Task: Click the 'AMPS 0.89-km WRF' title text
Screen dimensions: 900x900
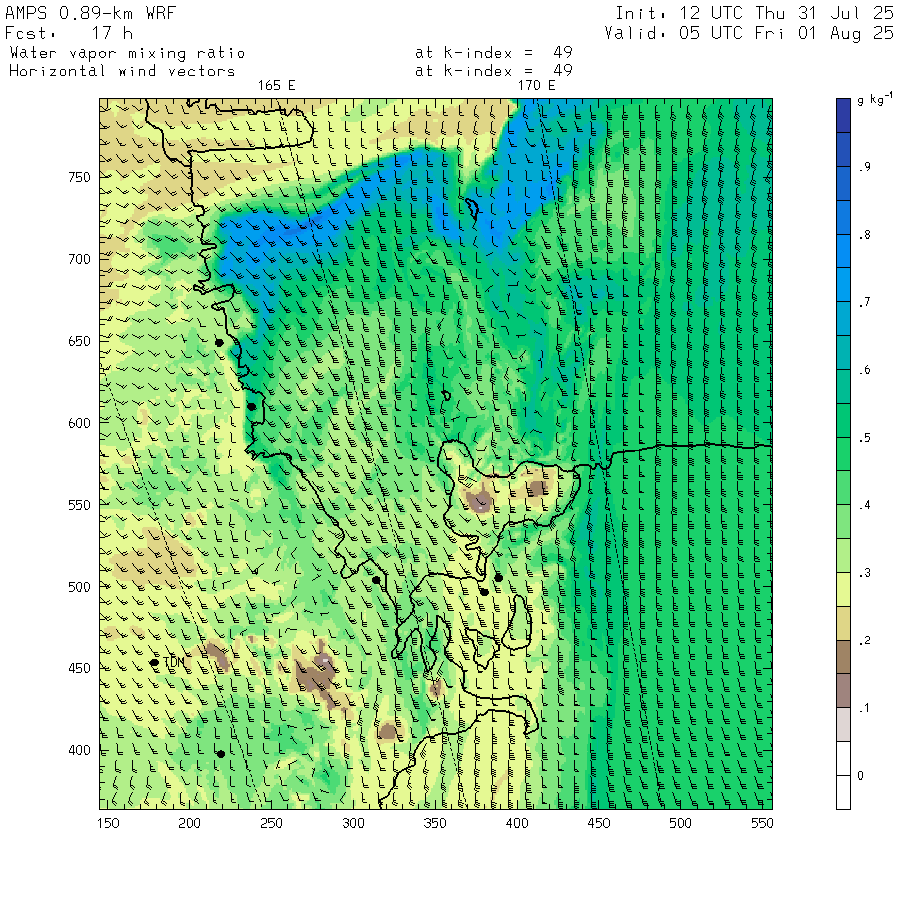Action: click(x=90, y=13)
